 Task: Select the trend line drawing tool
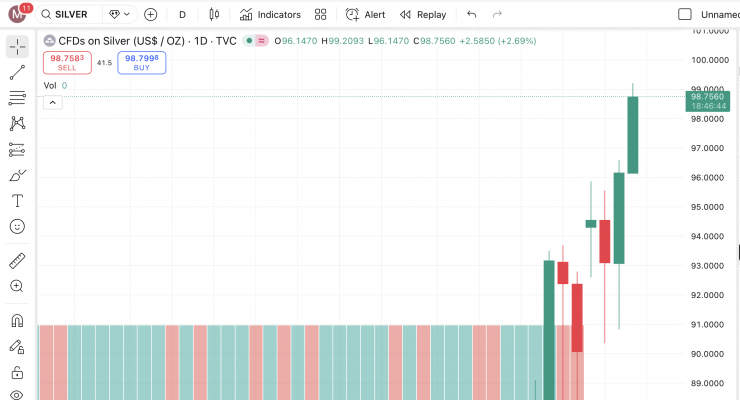click(17, 73)
